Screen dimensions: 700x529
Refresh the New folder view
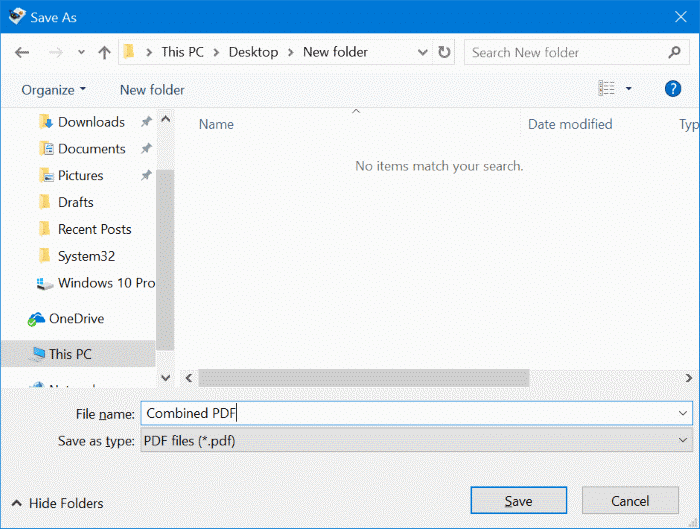(444, 52)
